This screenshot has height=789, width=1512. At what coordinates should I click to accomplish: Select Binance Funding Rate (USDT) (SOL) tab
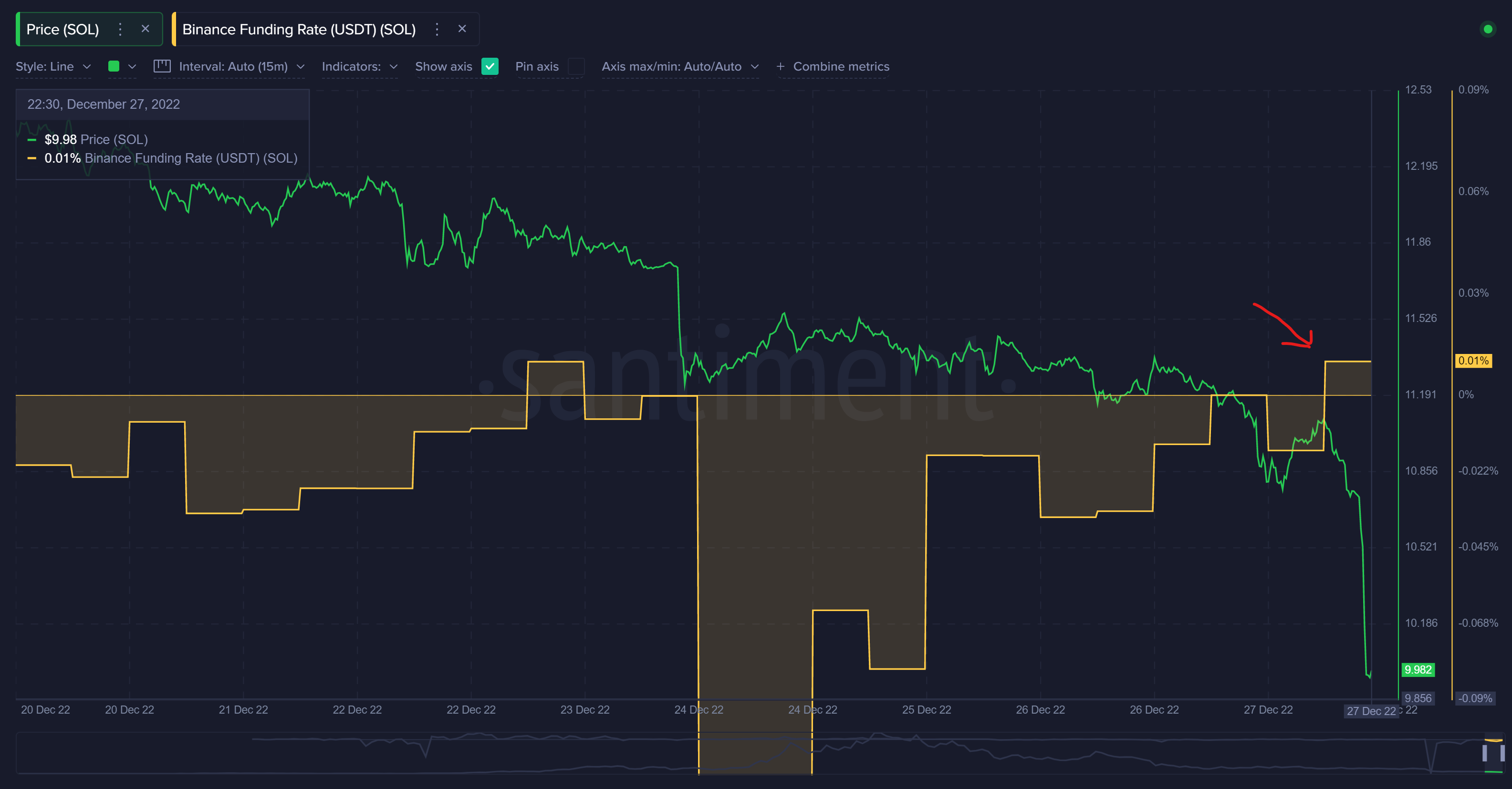point(299,30)
